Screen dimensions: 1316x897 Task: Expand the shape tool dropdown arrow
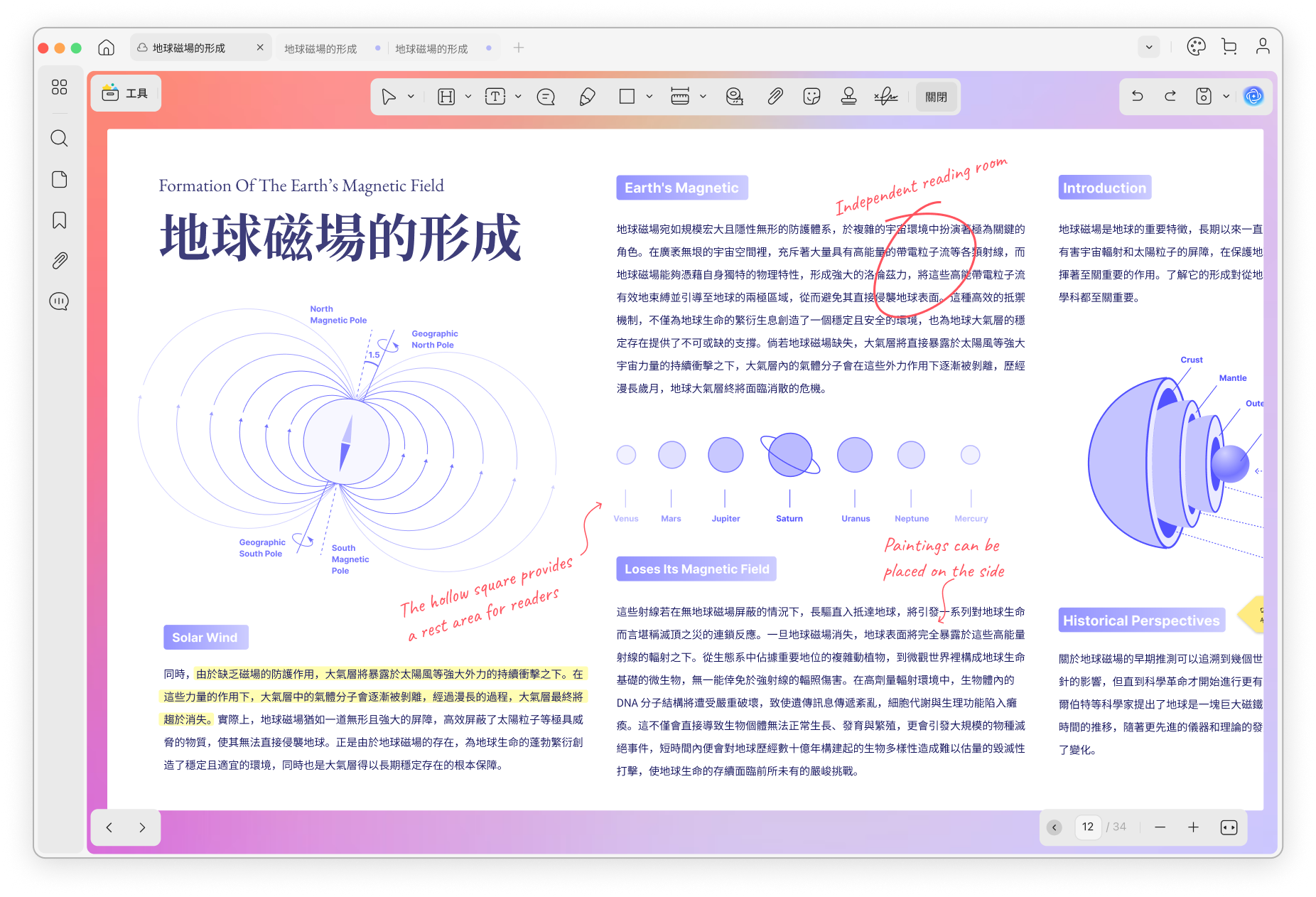pos(649,97)
